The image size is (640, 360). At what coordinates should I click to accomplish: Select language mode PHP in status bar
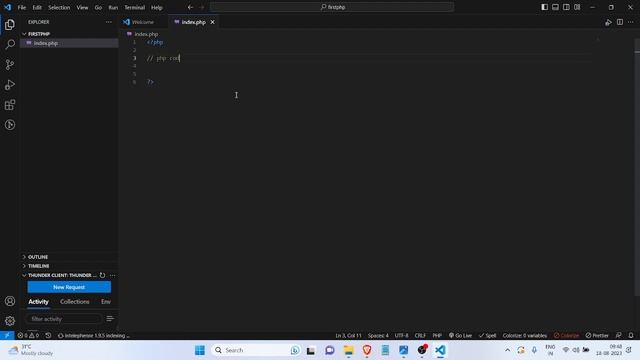click(x=437, y=336)
